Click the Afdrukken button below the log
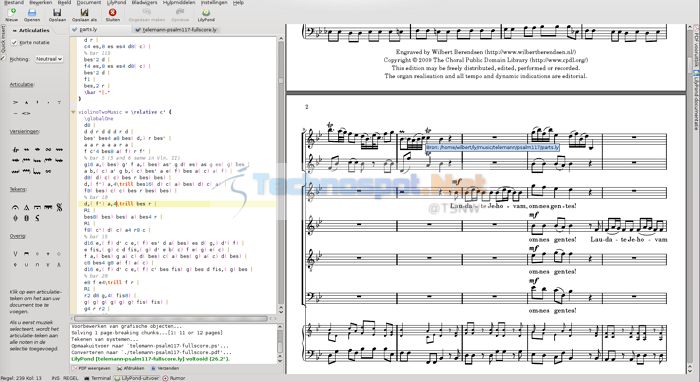Viewport: 700px width, 382px height. click(x=130, y=369)
